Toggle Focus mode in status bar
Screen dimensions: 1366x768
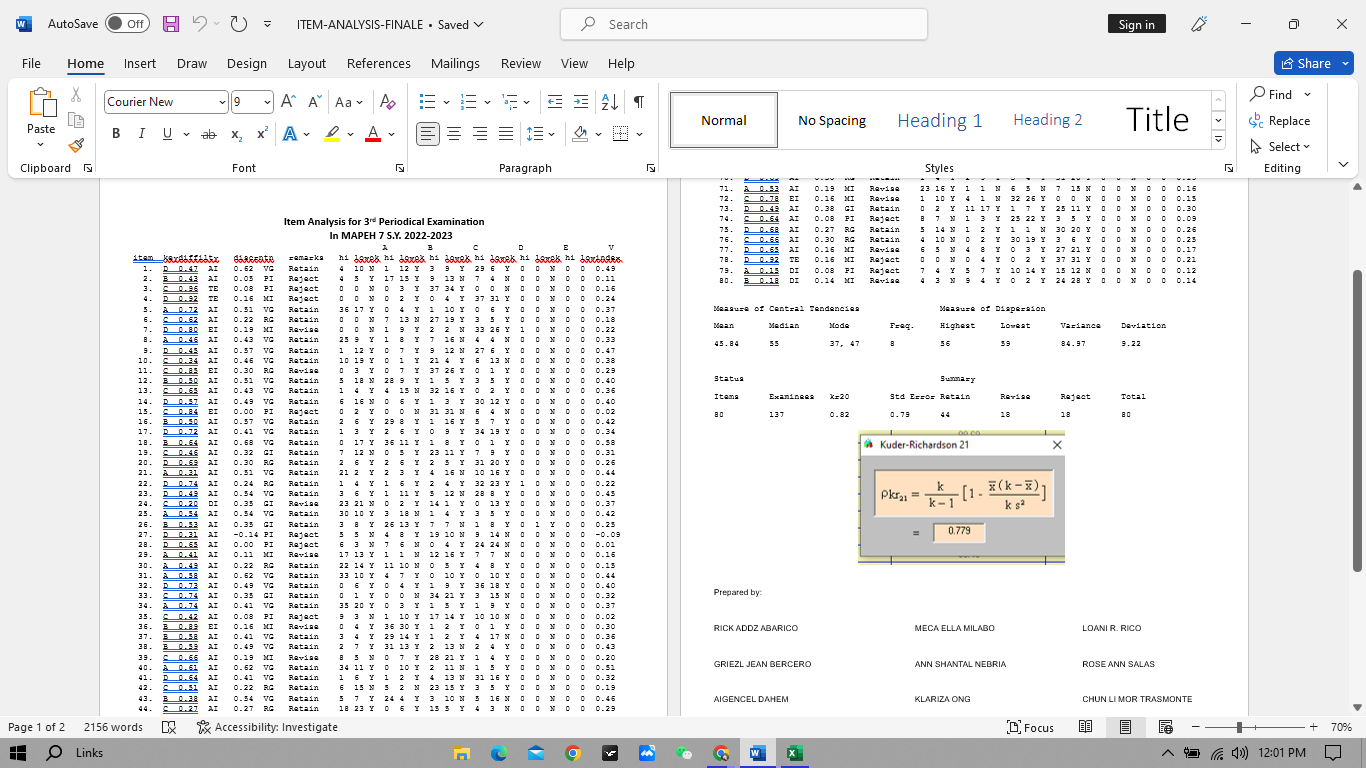coord(1030,727)
